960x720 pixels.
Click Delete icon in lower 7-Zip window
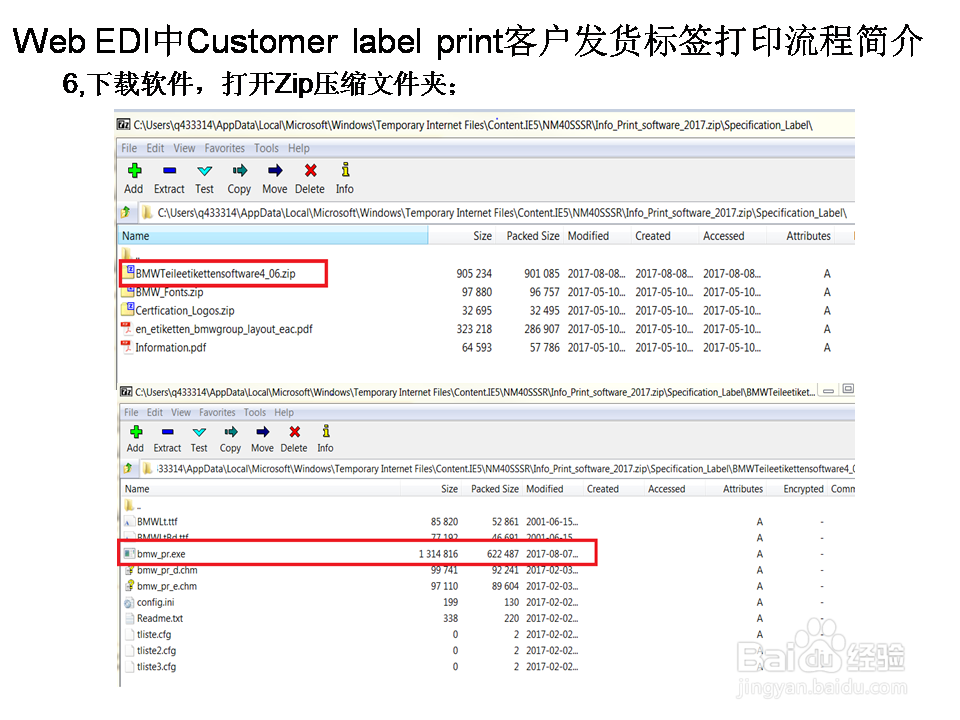(294, 432)
